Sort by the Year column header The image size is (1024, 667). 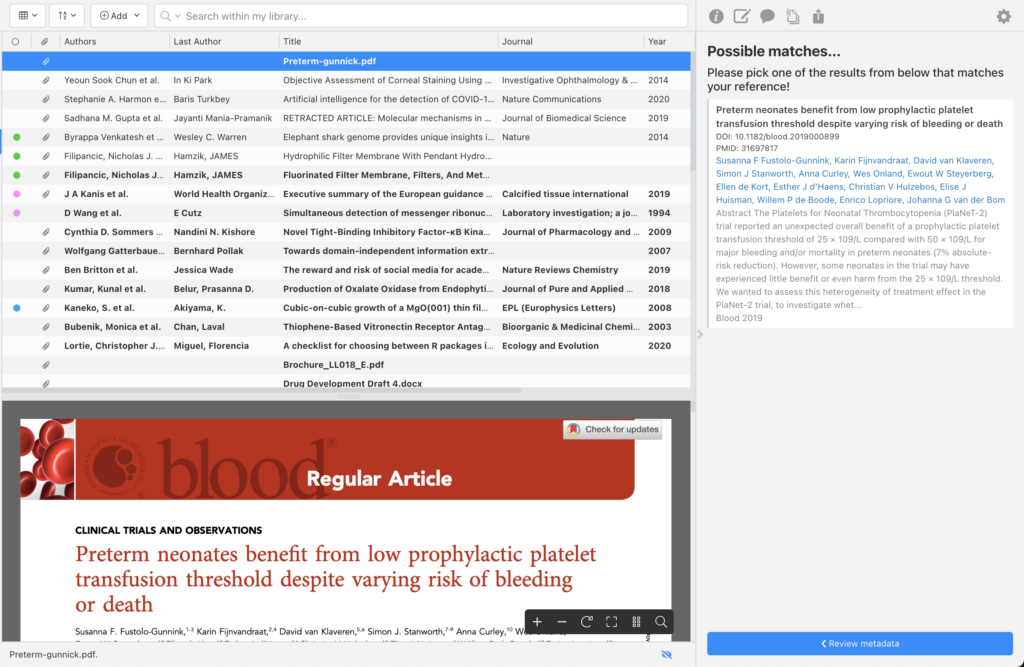(x=657, y=42)
